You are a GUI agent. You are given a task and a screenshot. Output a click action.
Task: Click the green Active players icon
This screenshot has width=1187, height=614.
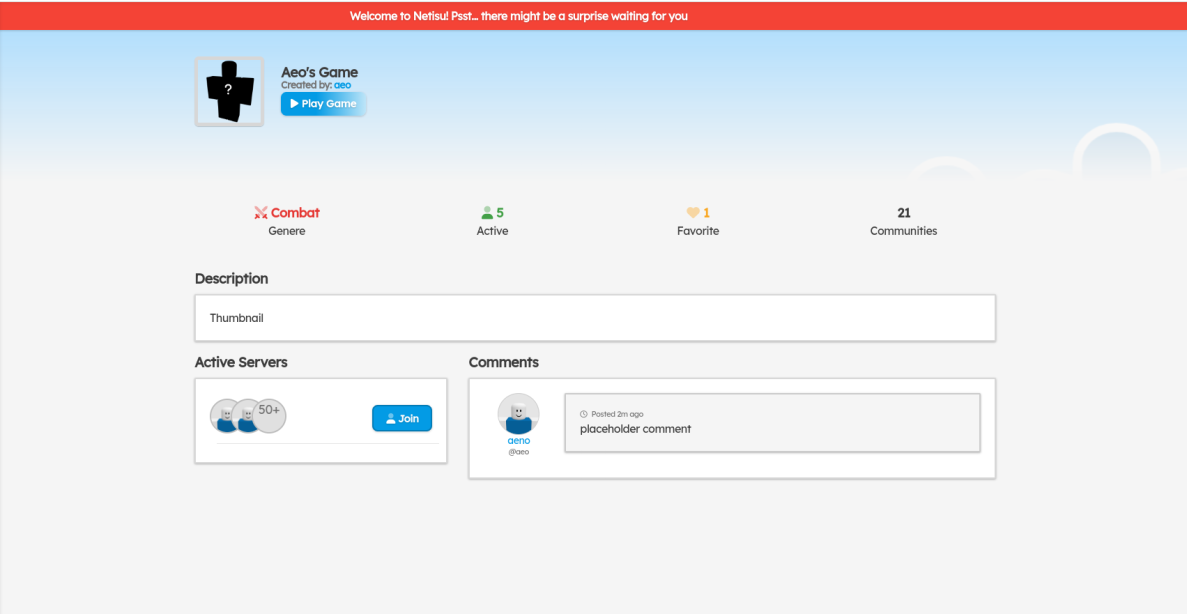click(x=487, y=213)
